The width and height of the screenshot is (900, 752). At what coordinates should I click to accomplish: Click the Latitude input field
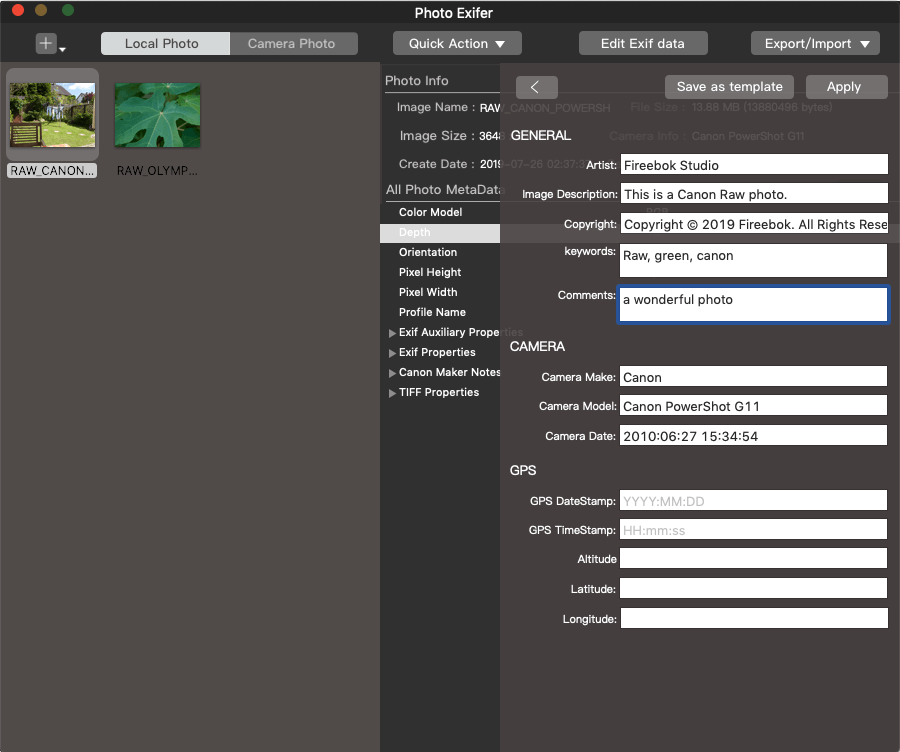point(753,588)
